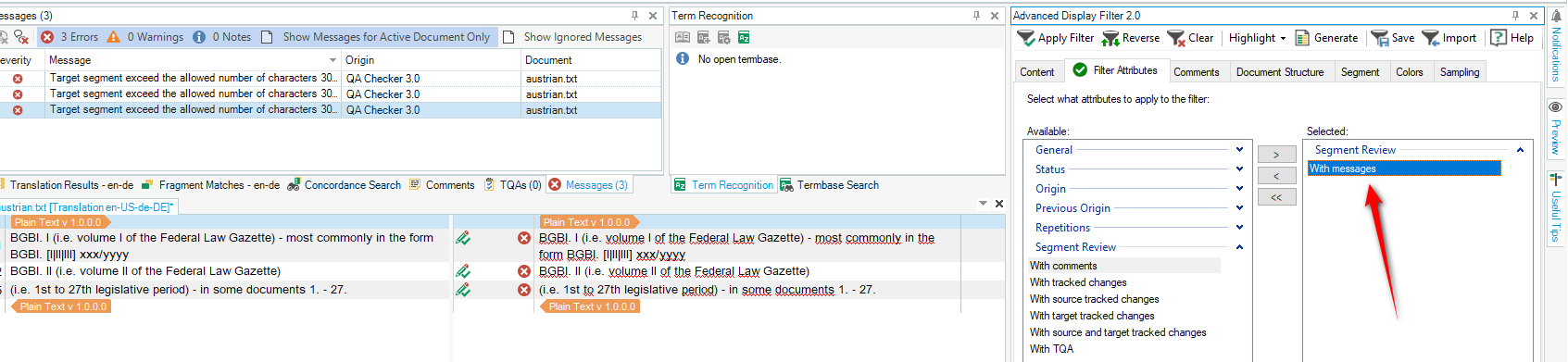1568x362 pixels.
Task: Open the Preview side panel
Action: 1556,127
